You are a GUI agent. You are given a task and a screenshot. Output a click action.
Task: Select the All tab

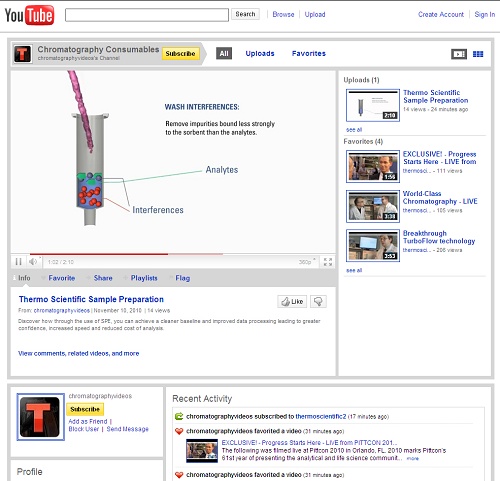224,53
